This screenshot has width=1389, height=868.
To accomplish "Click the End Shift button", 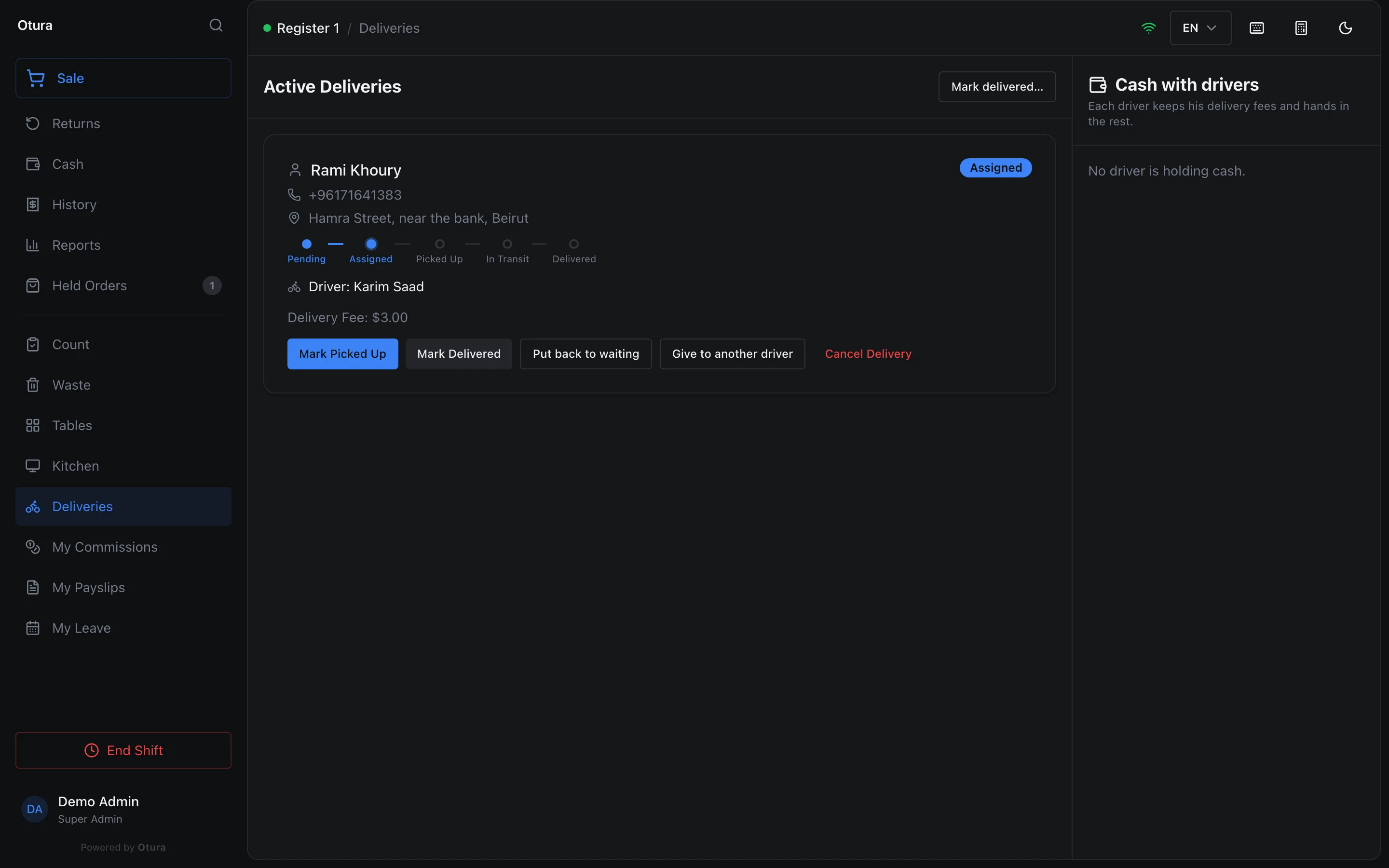I will 123,750.
